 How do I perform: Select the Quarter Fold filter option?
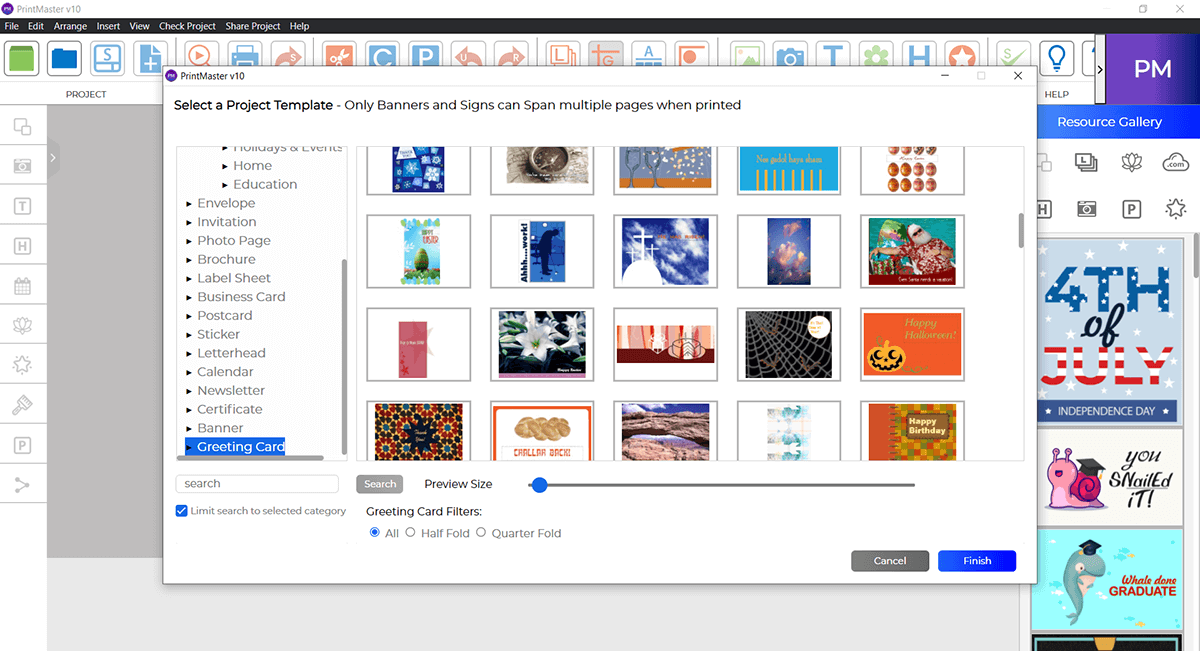[481, 533]
